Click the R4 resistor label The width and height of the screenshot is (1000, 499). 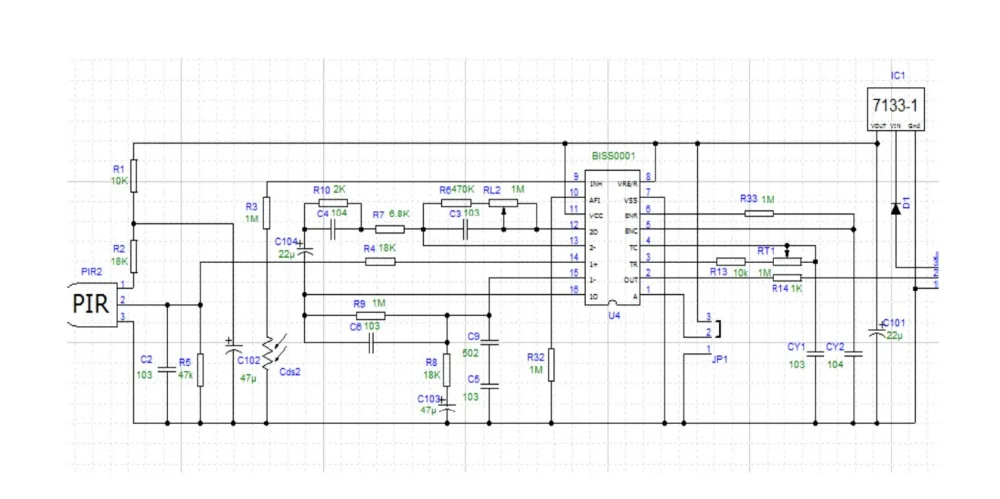(x=369, y=248)
